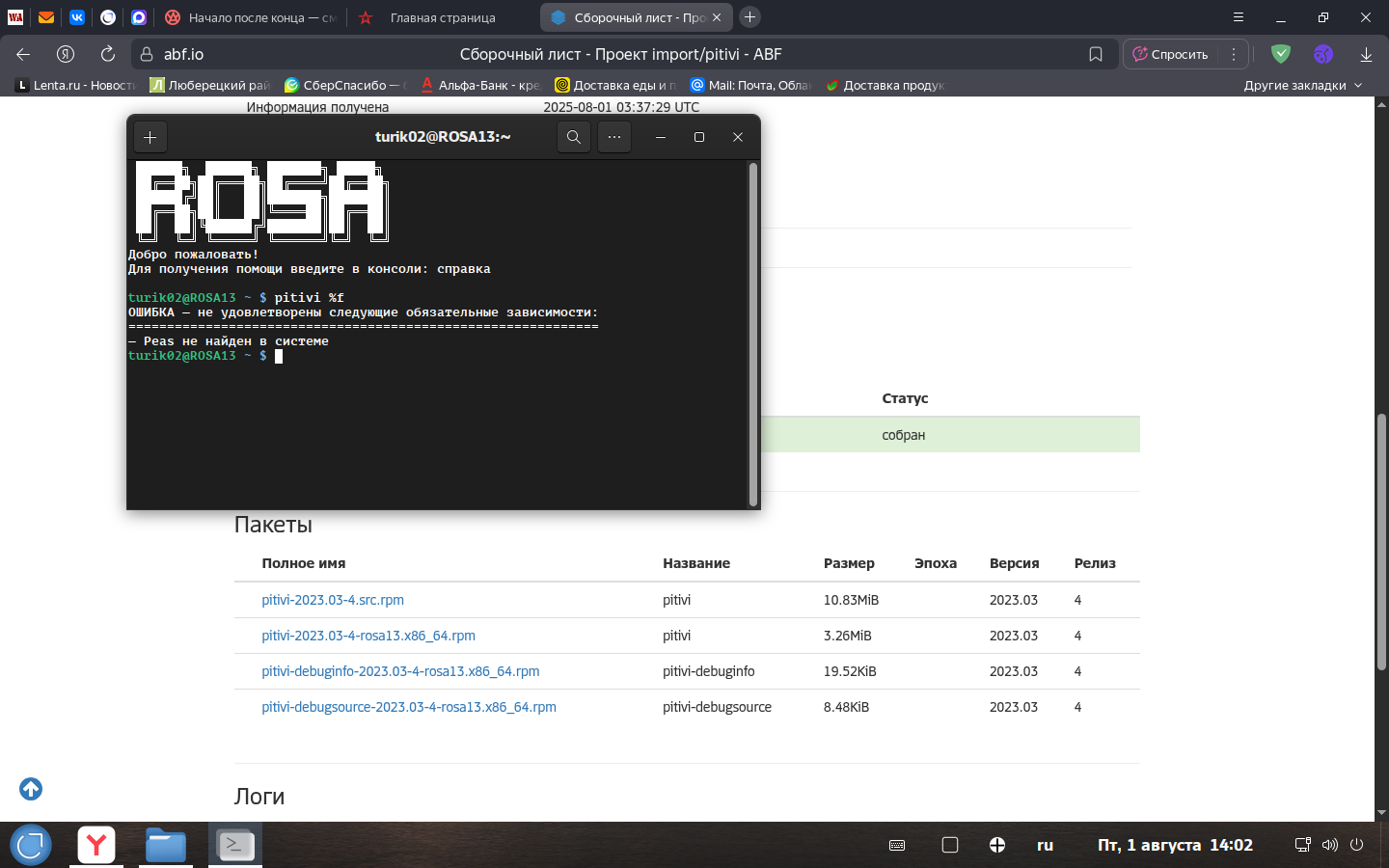Open the browser downloads icon
The image size is (1389, 868).
coord(1366,54)
